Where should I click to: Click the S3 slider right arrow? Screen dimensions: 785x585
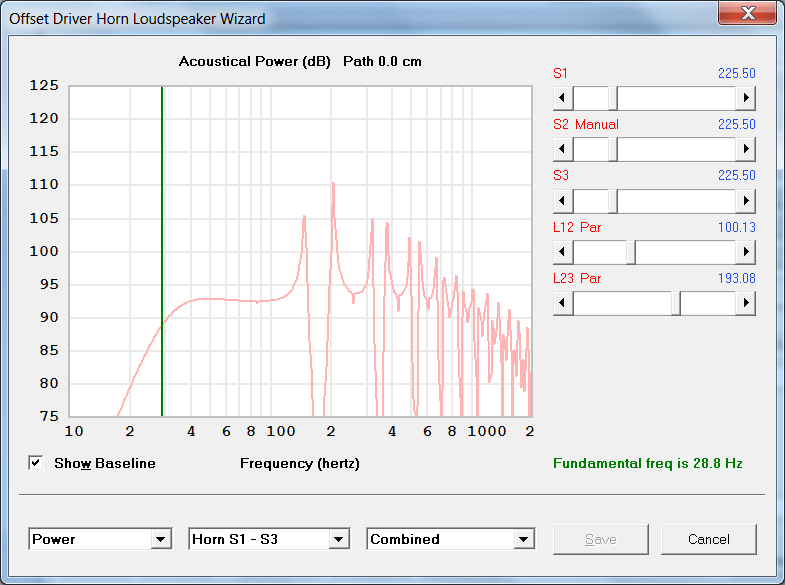click(745, 201)
